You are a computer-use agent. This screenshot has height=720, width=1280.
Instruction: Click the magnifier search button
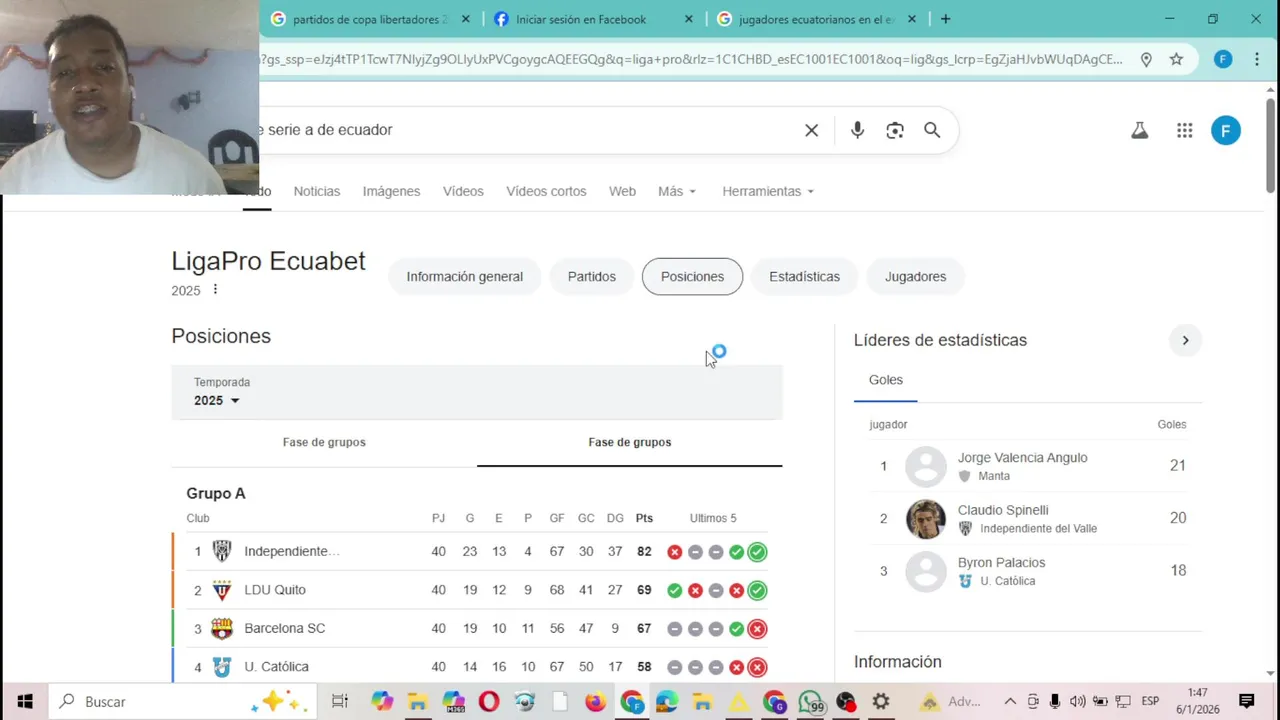pos(932,130)
